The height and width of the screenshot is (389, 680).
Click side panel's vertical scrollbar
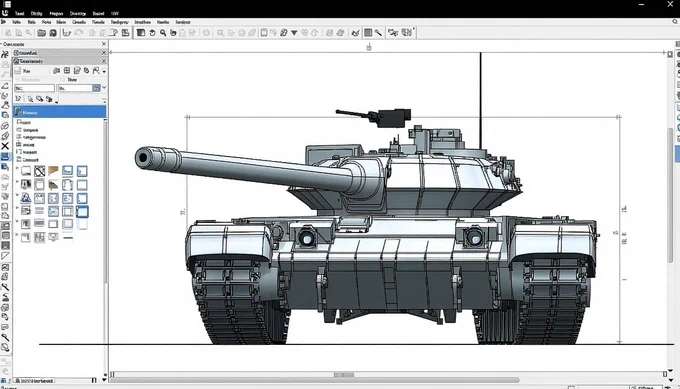point(105,203)
